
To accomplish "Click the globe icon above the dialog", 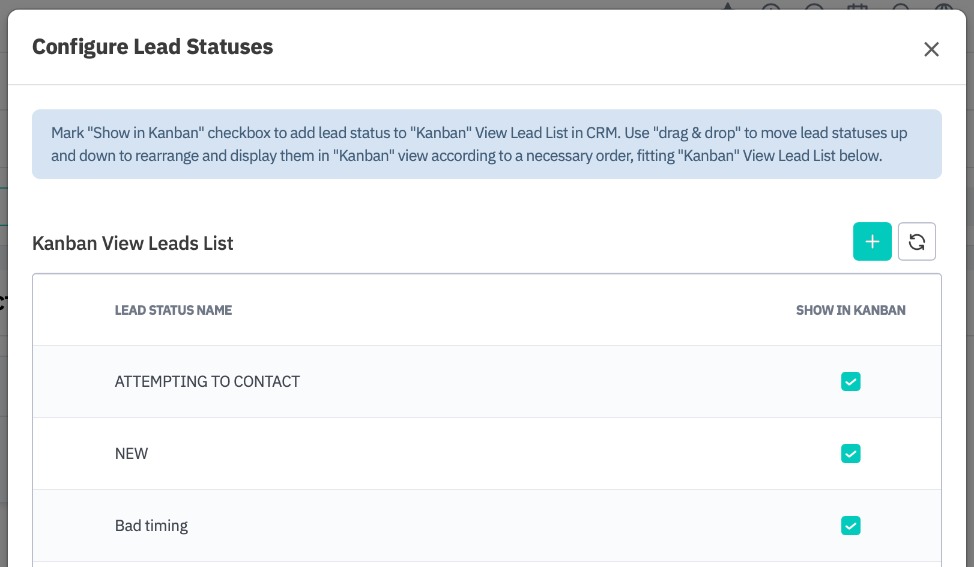I will (x=943, y=7).
